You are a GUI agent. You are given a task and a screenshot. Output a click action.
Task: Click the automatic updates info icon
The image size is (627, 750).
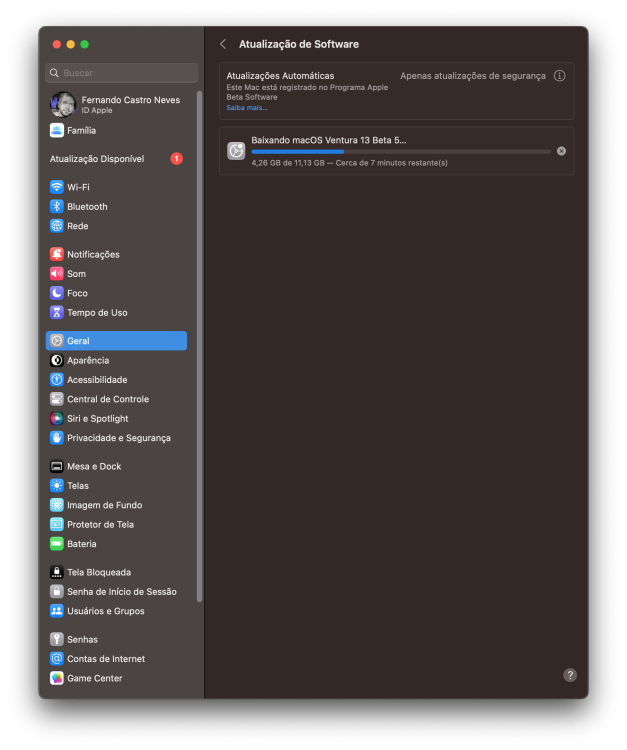pos(559,76)
